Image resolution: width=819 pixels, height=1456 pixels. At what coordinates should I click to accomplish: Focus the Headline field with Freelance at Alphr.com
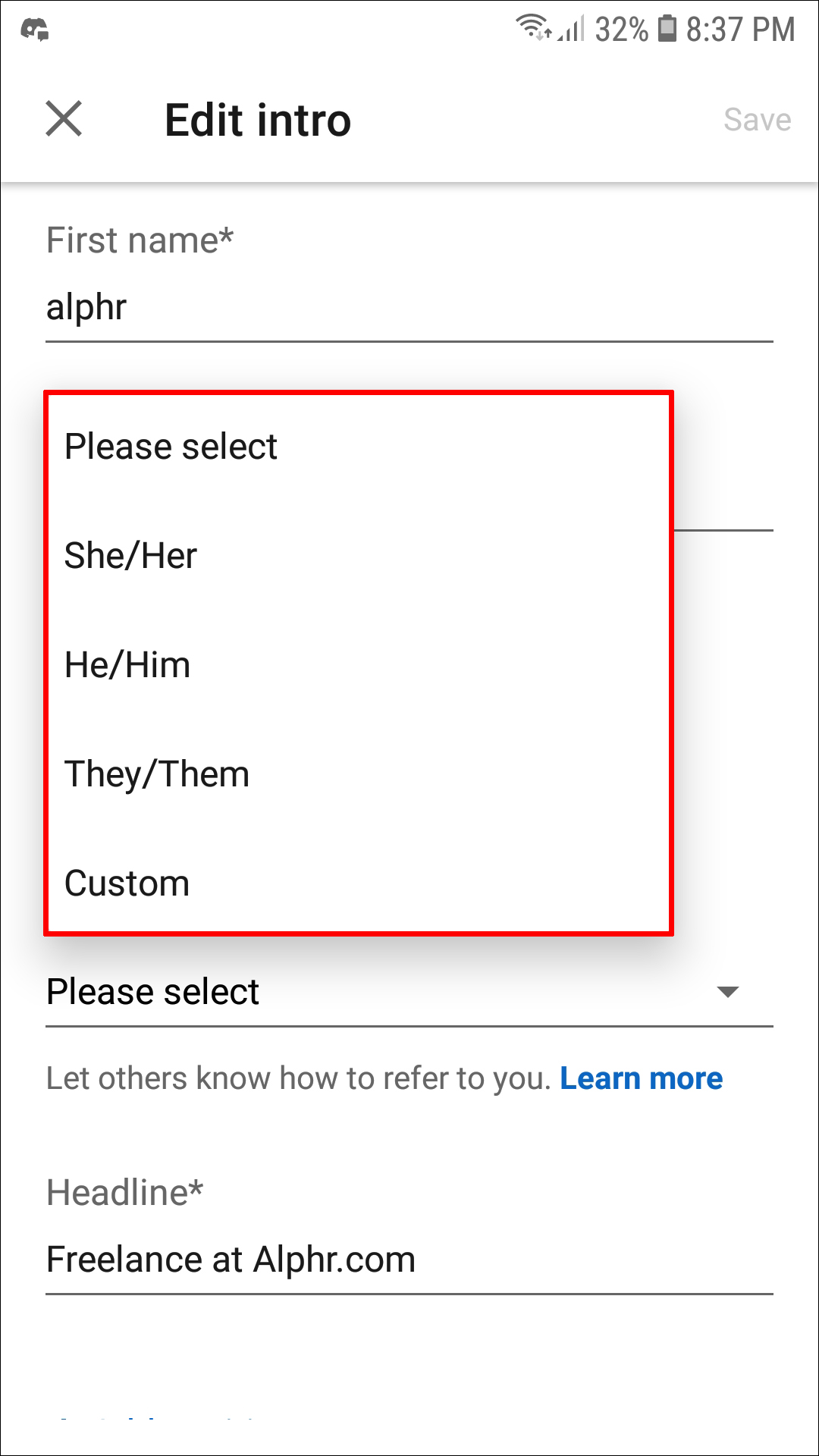(409, 1260)
